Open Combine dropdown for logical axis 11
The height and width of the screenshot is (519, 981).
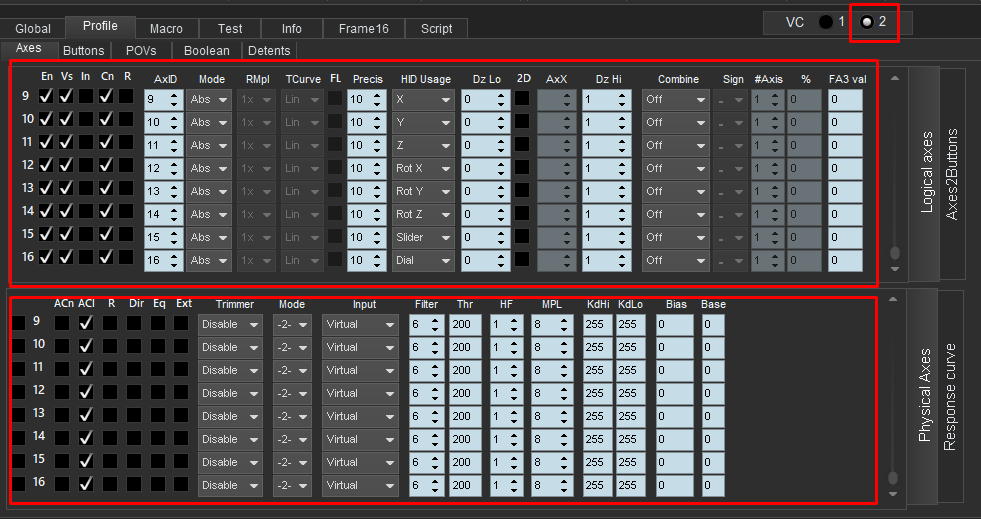pos(675,145)
